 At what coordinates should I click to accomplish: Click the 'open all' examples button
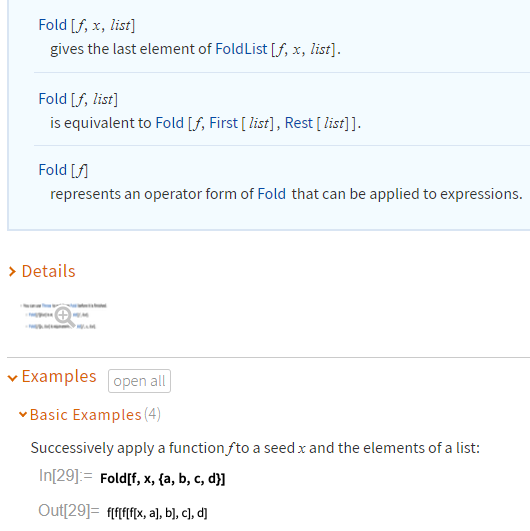139,381
